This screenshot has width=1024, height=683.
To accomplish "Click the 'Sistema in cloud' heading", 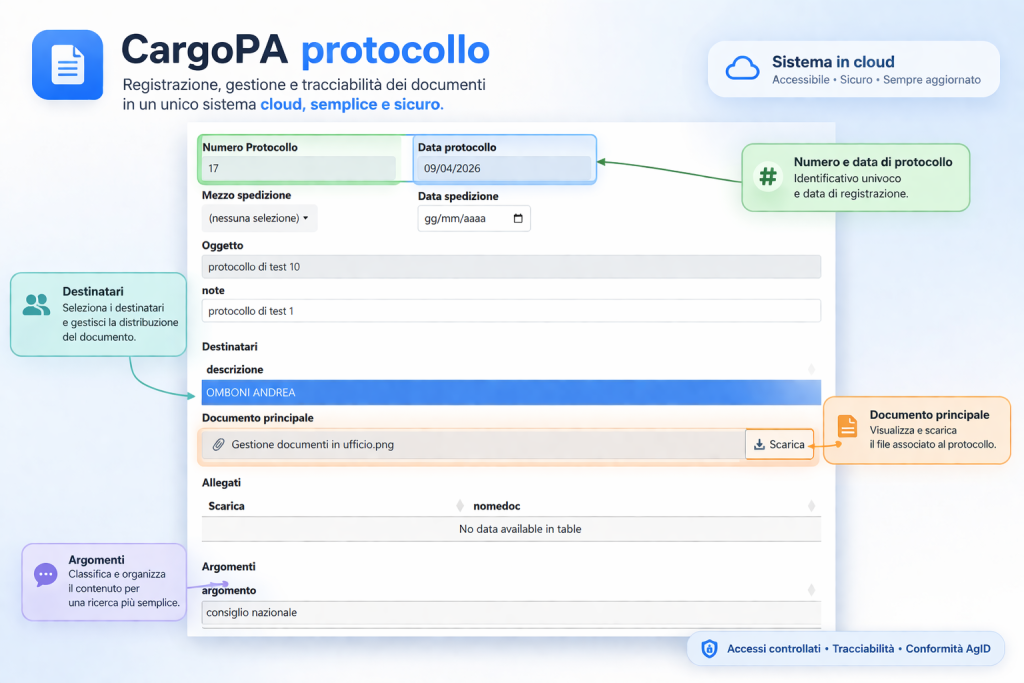I will (x=833, y=62).
